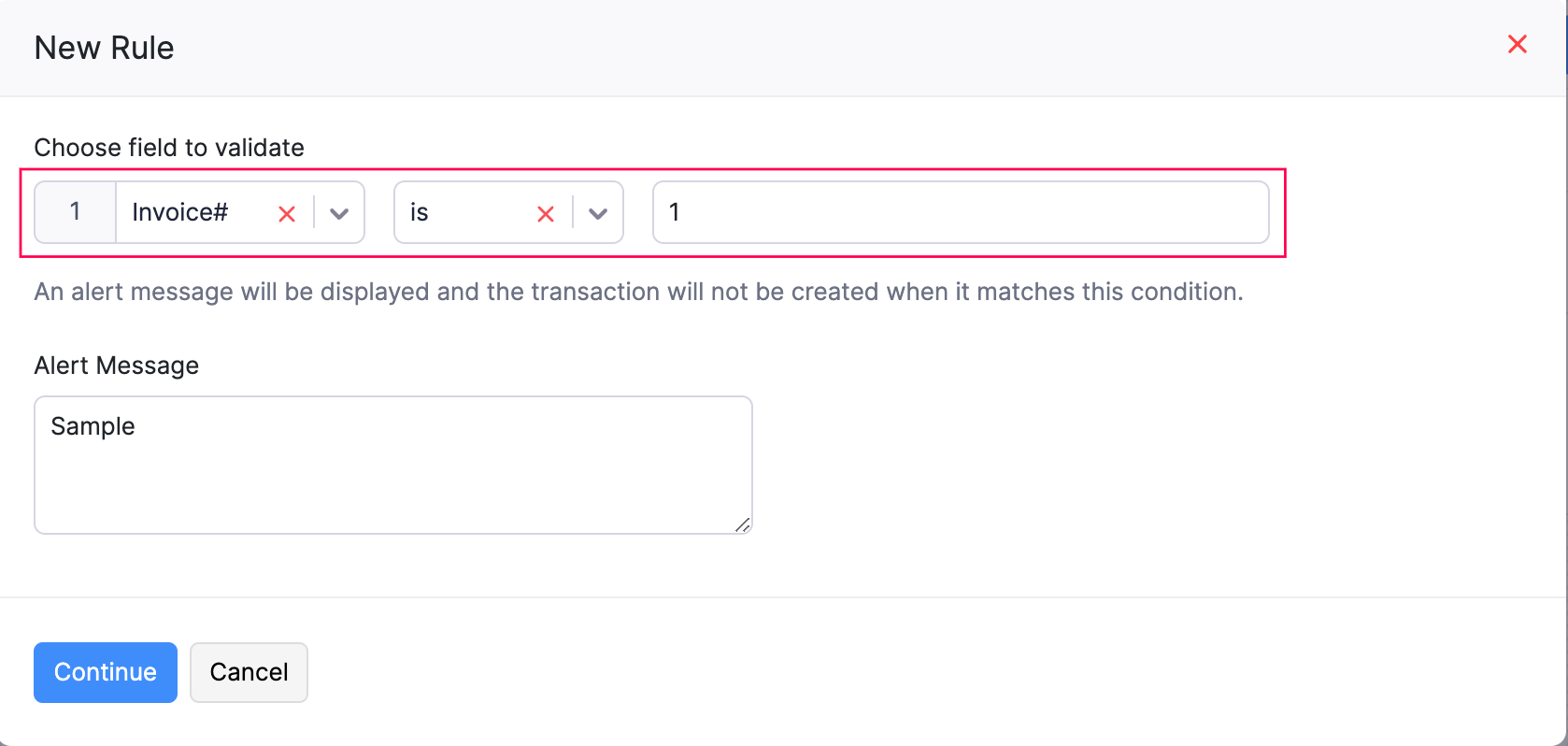1568x746 pixels.
Task: Select the Invoice# text in field selector
Action: click(x=180, y=212)
